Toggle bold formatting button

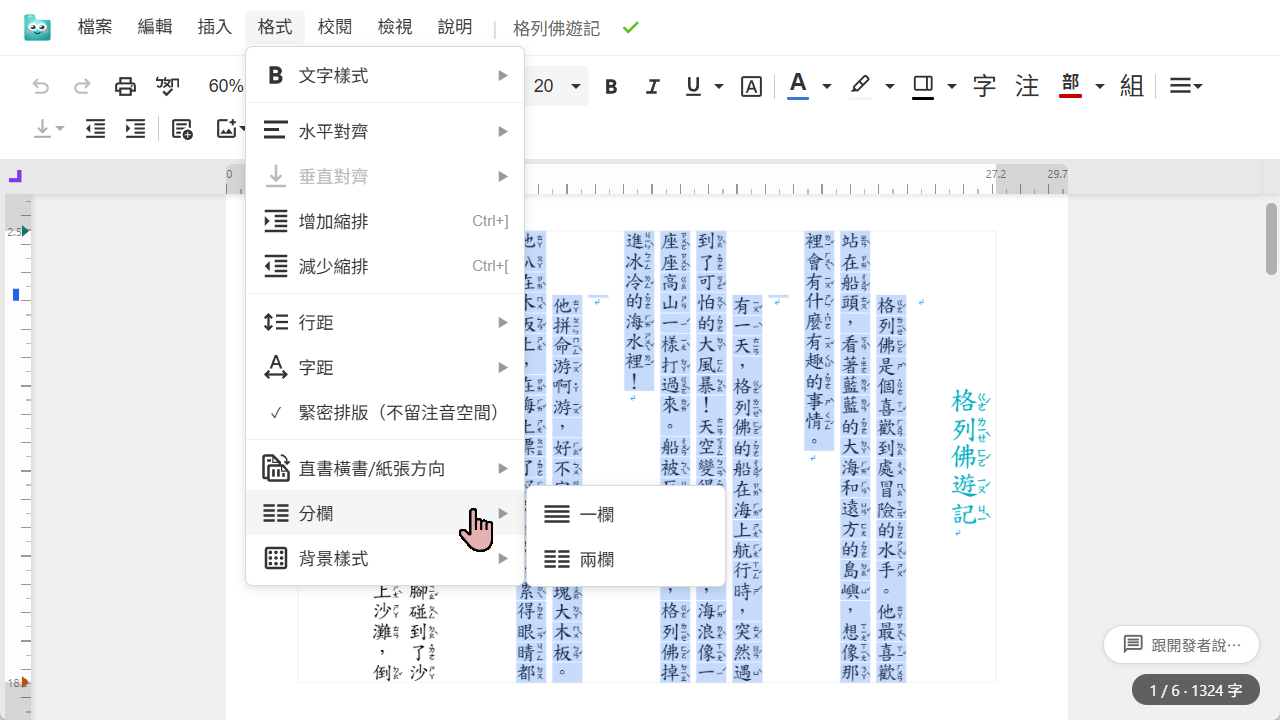point(611,87)
